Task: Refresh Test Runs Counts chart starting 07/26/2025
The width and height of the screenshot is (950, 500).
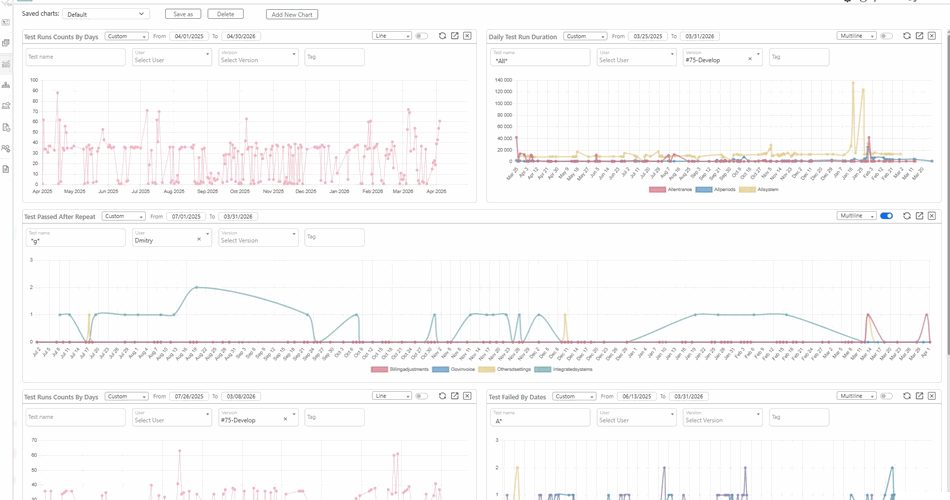Action: [x=442, y=396]
